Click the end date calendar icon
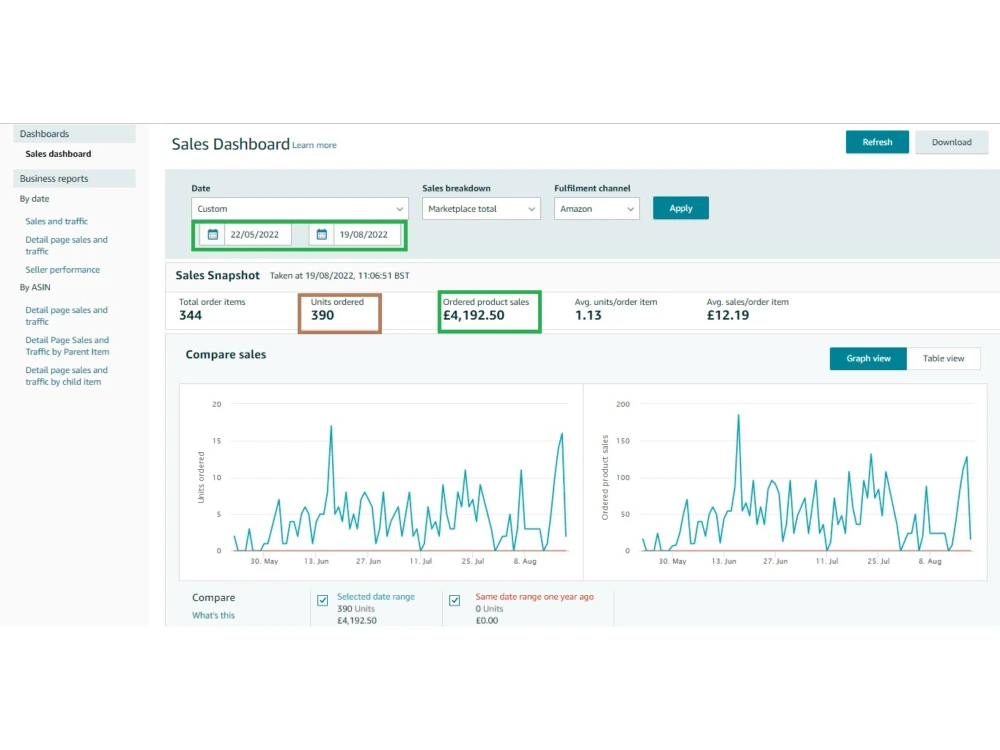The height and width of the screenshot is (750, 1000). tap(321, 235)
